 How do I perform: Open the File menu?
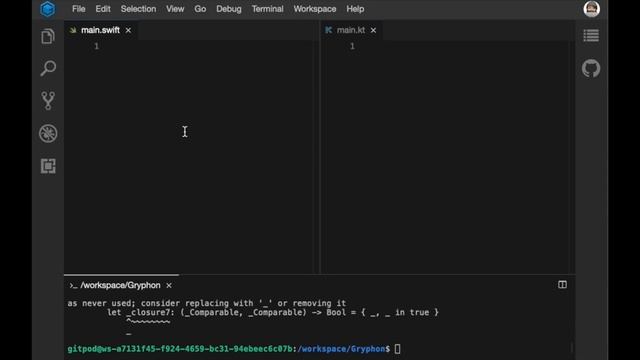pyautogui.click(x=78, y=9)
